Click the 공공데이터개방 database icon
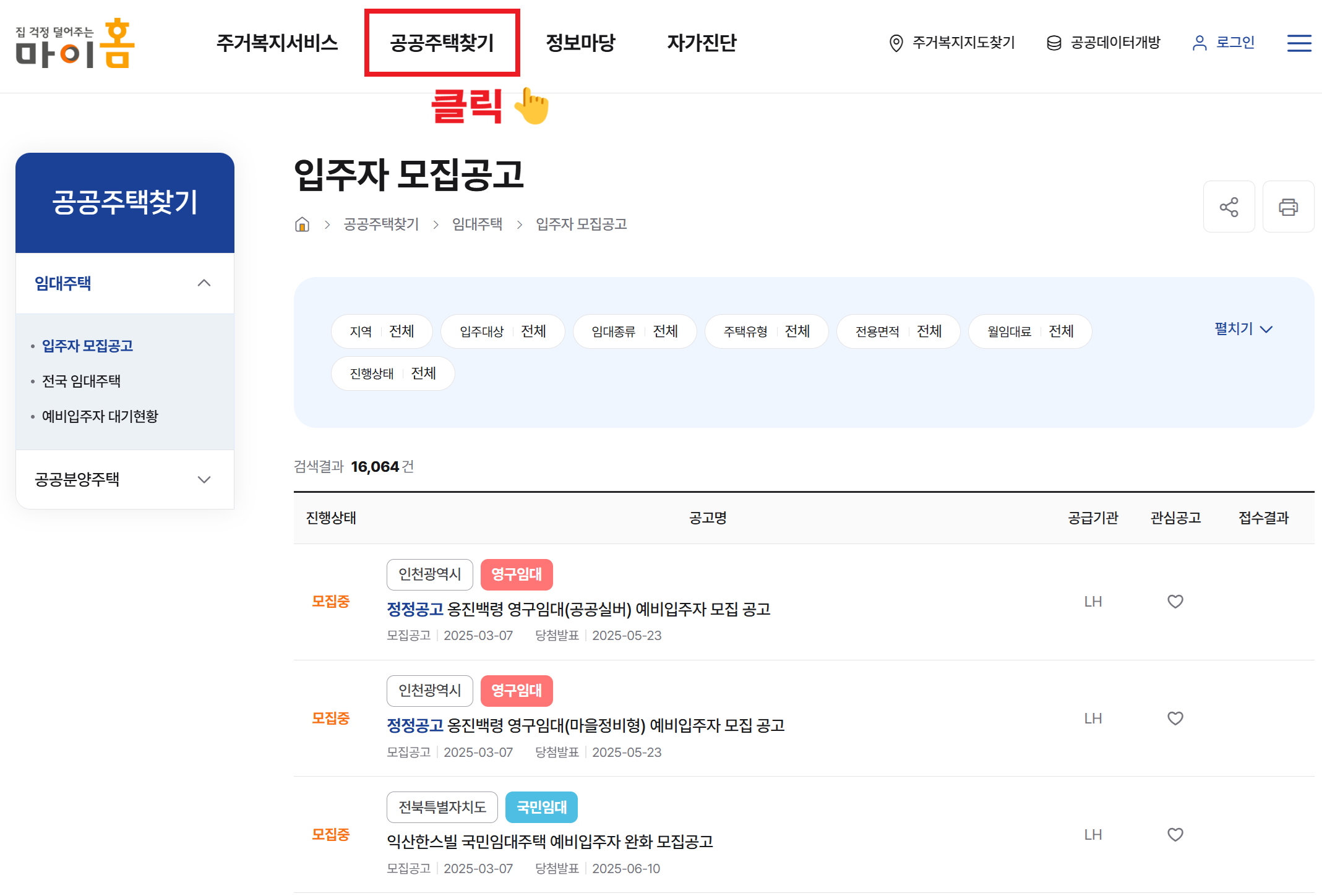1322x896 pixels. [x=1054, y=43]
